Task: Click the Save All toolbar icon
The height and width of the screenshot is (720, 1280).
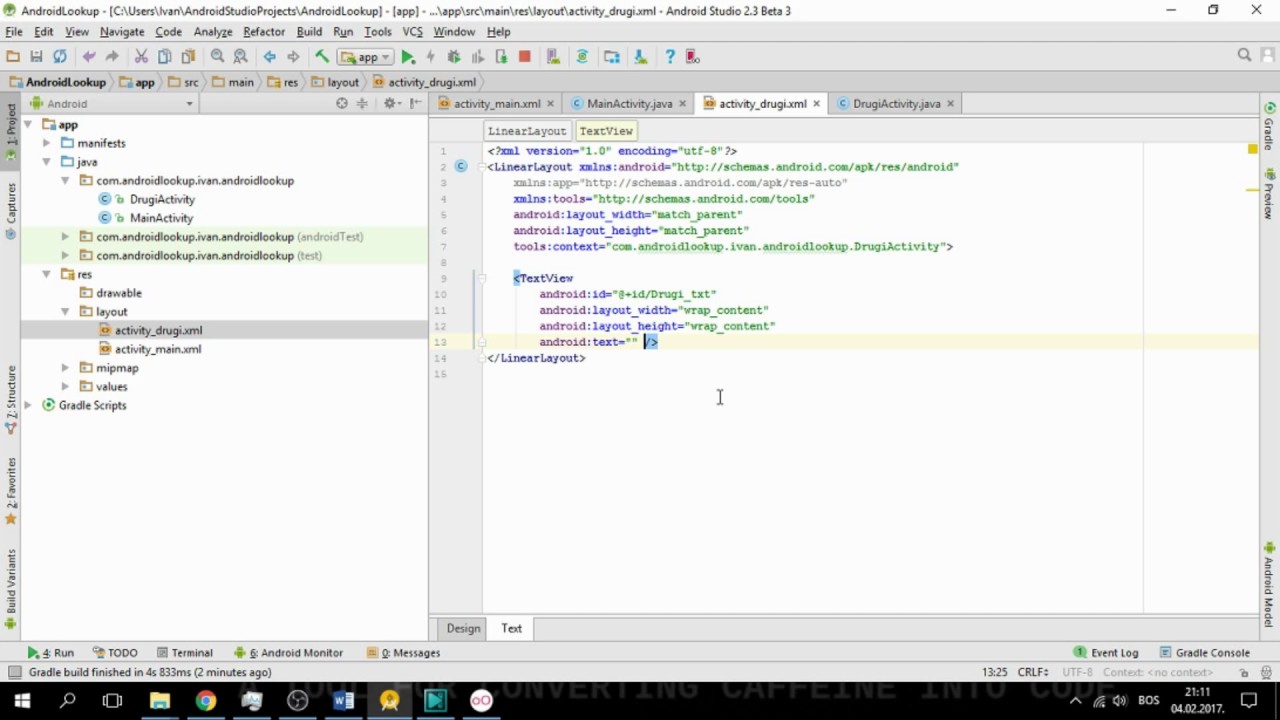Action: (x=36, y=57)
